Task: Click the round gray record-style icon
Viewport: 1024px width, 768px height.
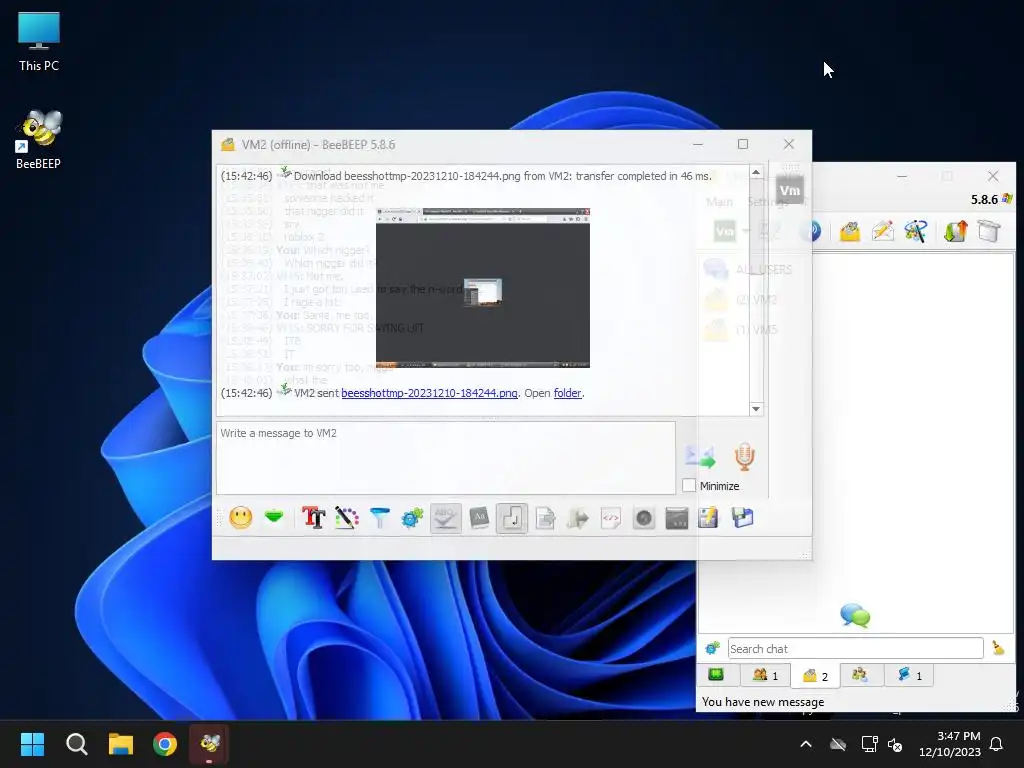Action: (644, 519)
